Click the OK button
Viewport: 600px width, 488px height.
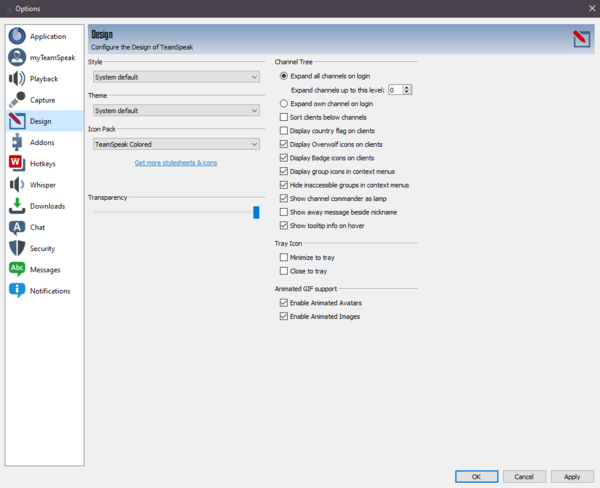pyautogui.click(x=476, y=477)
